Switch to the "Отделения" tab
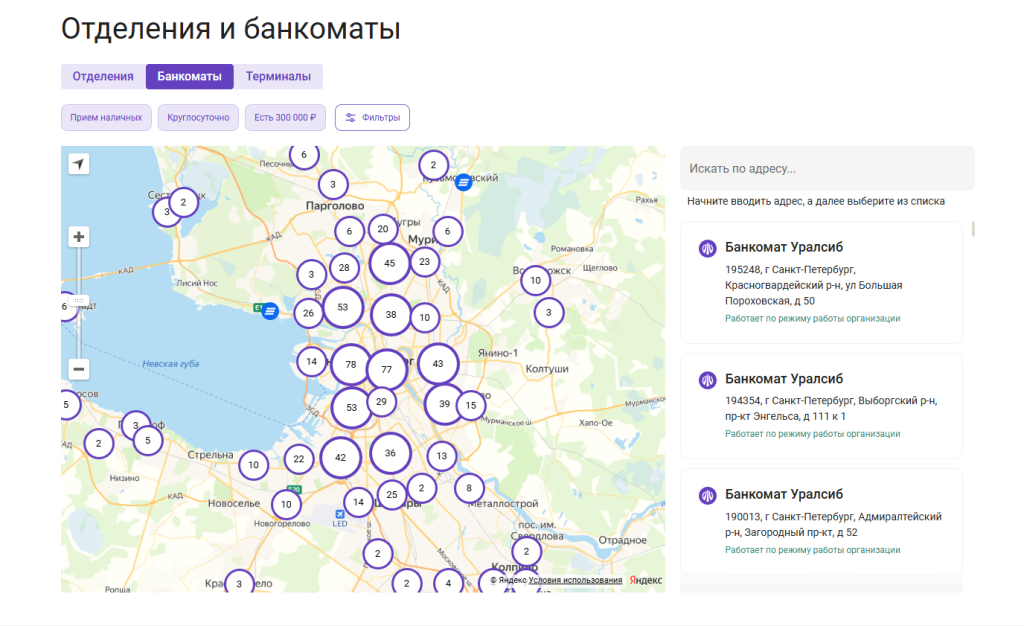 (x=103, y=77)
